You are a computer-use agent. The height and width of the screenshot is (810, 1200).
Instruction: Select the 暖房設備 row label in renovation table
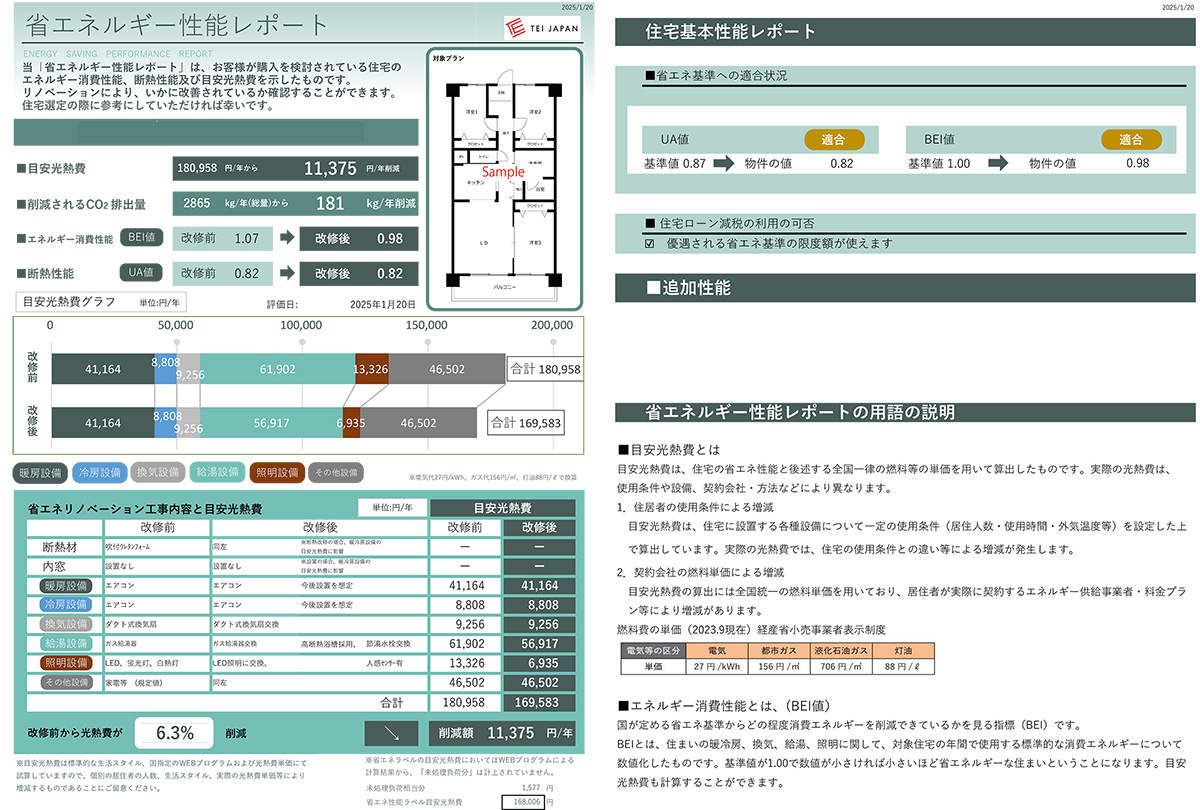[66, 586]
